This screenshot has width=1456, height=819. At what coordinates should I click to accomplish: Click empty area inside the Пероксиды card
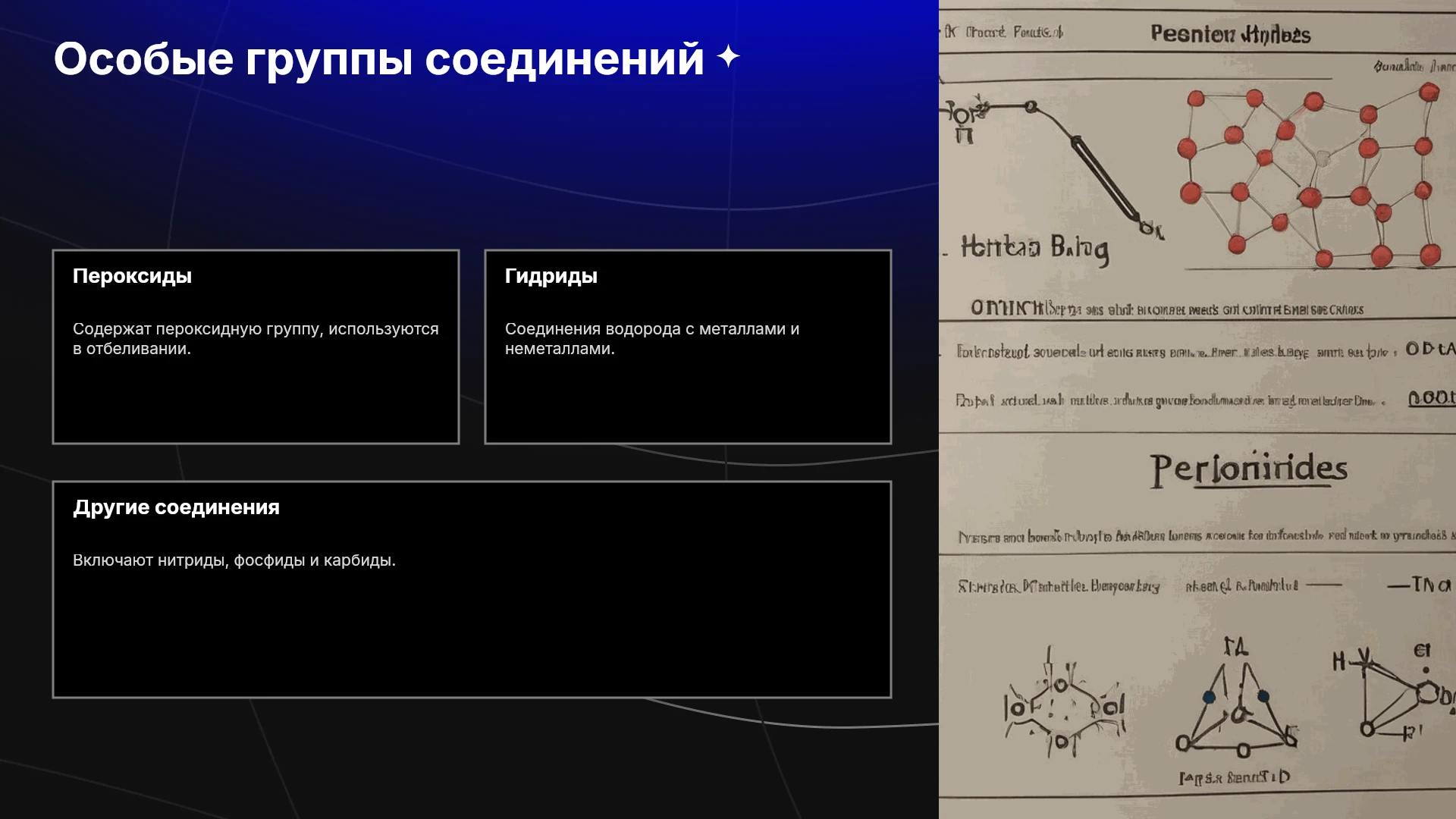coord(256,402)
